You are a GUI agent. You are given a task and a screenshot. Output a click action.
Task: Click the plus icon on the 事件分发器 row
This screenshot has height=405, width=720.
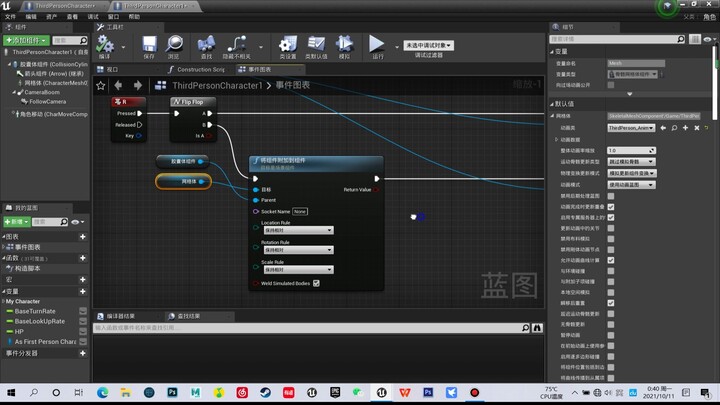(x=83, y=353)
